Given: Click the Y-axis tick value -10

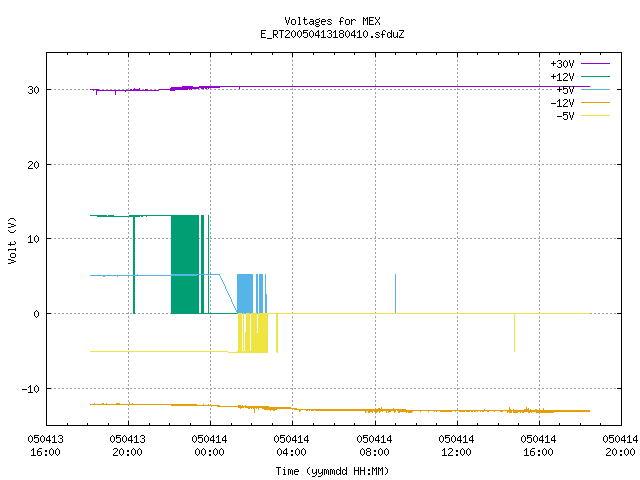Looking at the screenshot, I should pyautogui.click(x=31, y=389).
